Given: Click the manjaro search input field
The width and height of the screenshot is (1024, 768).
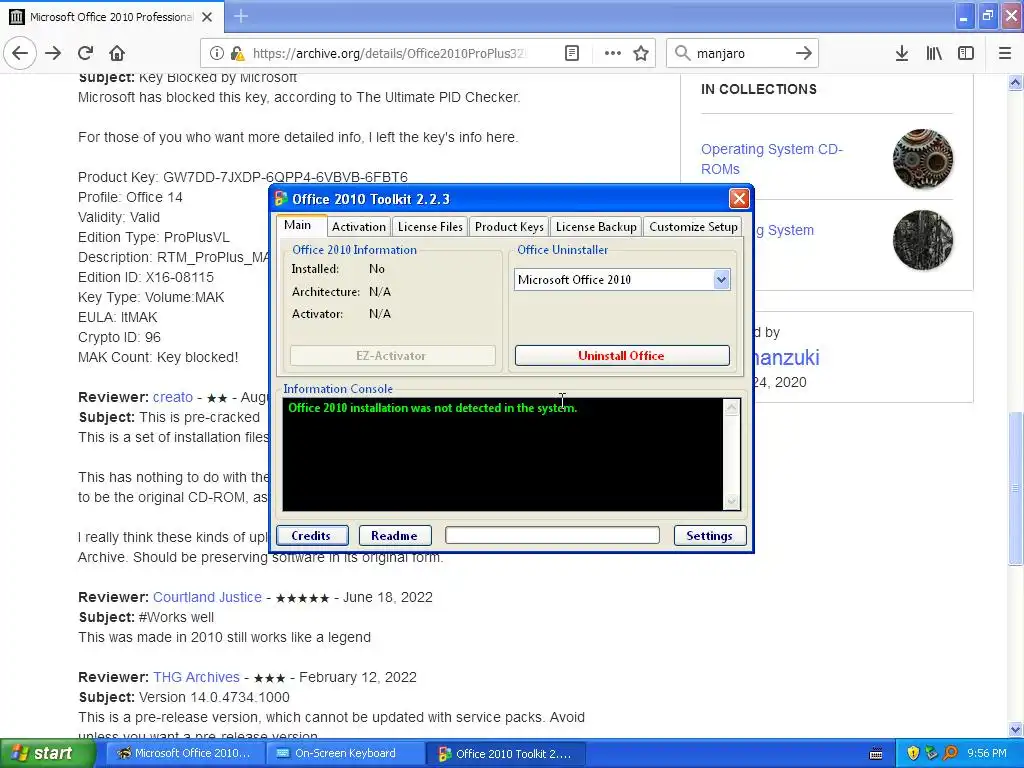Looking at the screenshot, I should click(741, 54).
